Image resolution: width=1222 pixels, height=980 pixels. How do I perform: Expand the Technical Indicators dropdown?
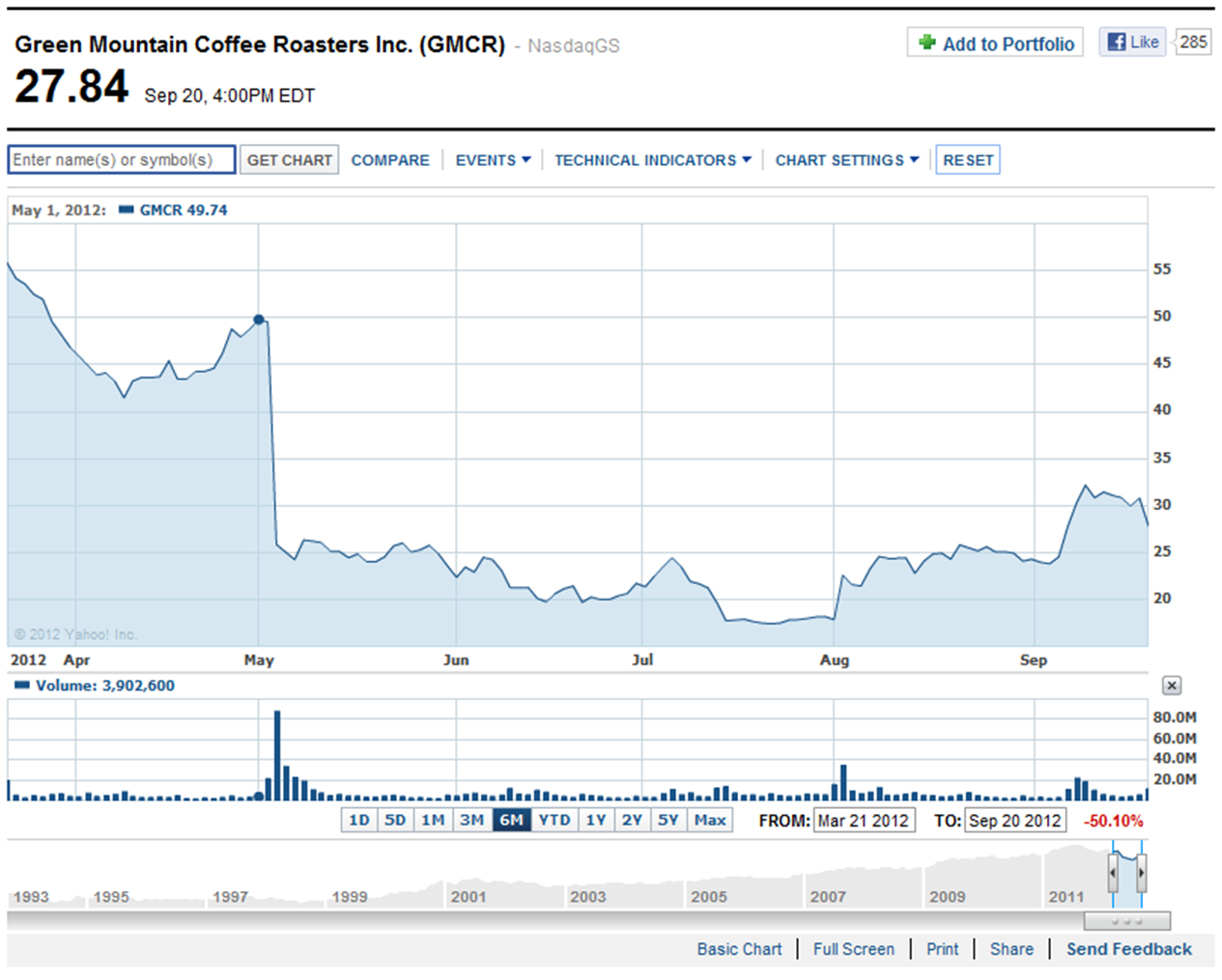coord(652,160)
